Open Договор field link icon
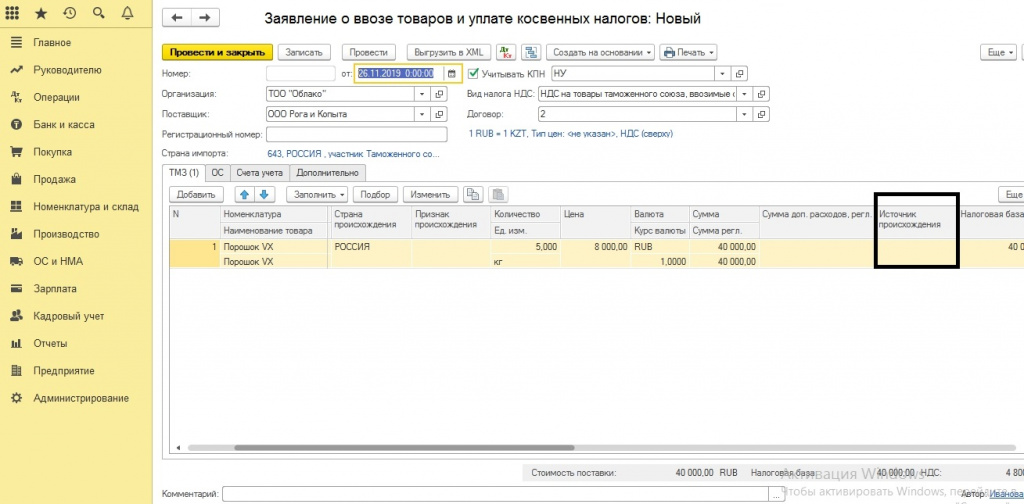Viewport: 1024px width, 504px height. point(761,114)
